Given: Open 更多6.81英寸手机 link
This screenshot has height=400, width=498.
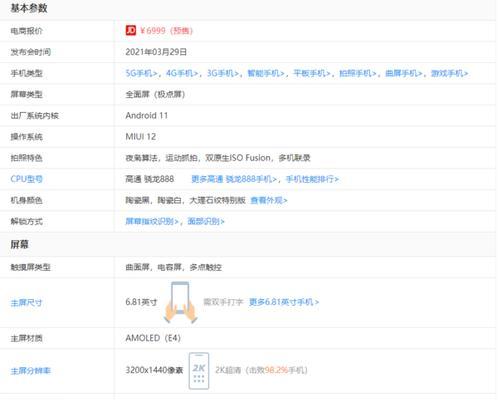Looking at the screenshot, I should (x=284, y=302).
